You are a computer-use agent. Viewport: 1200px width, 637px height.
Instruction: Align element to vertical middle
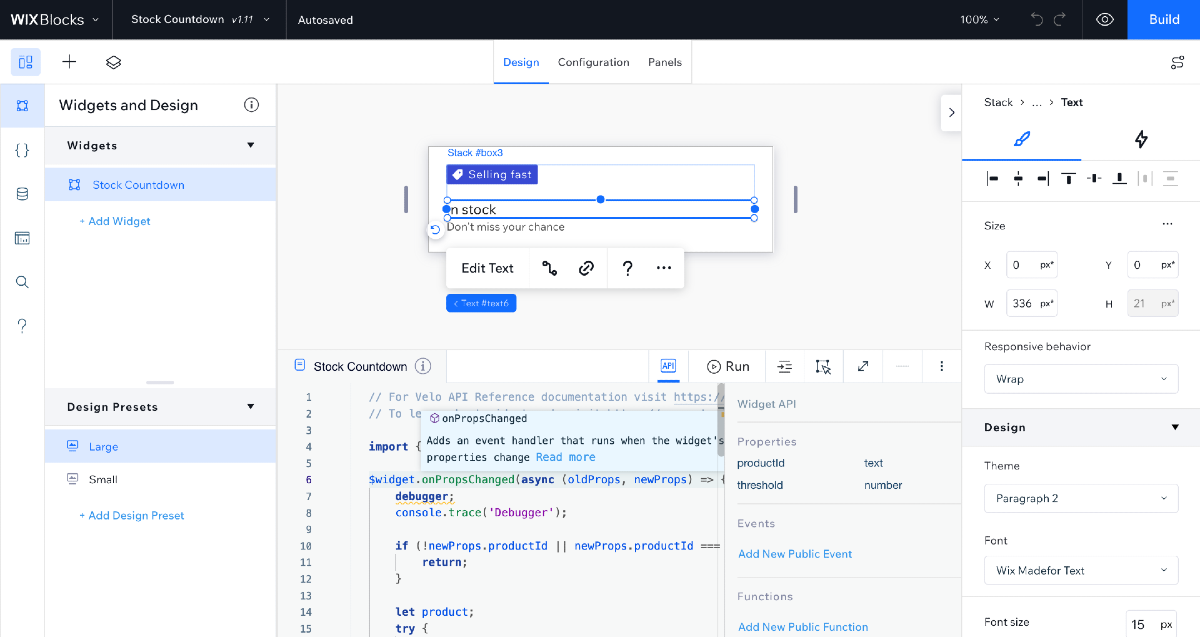1094,178
